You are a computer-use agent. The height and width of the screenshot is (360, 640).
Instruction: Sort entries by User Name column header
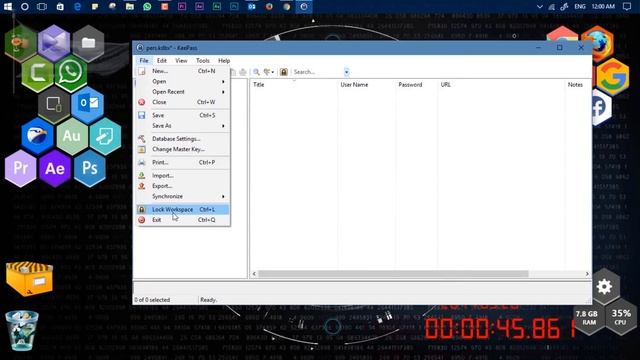[x=367, y=84]
